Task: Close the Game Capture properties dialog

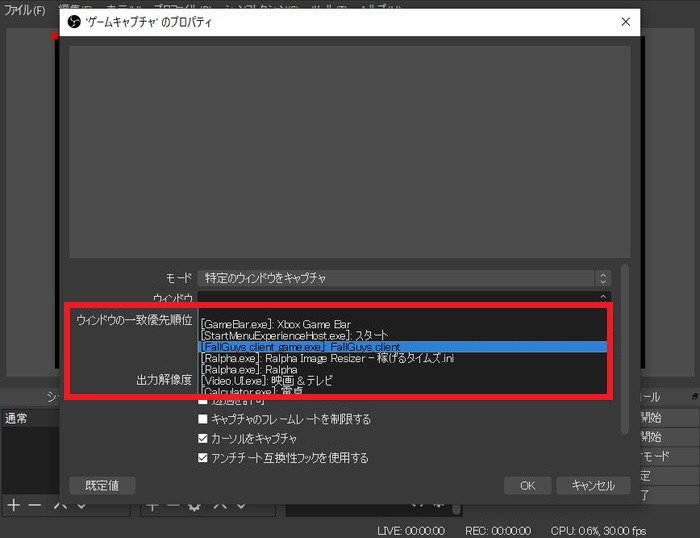Action: [x=625, y=21]
